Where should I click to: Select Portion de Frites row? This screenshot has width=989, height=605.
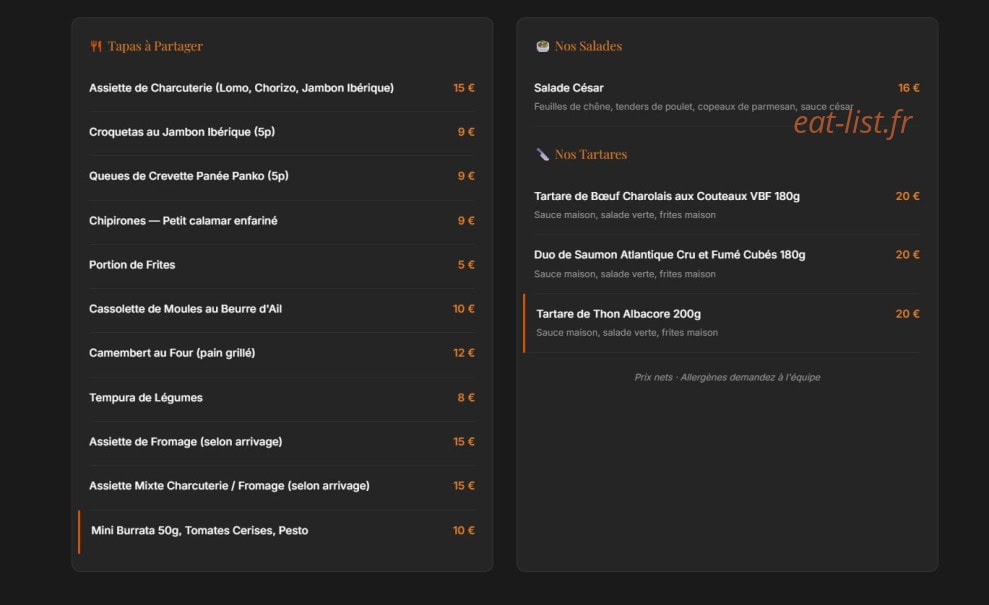[282, 265]
